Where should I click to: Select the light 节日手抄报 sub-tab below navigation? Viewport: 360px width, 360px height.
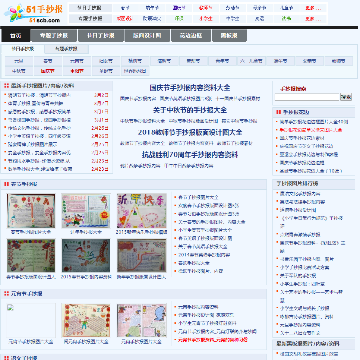(x=23, y=49)
